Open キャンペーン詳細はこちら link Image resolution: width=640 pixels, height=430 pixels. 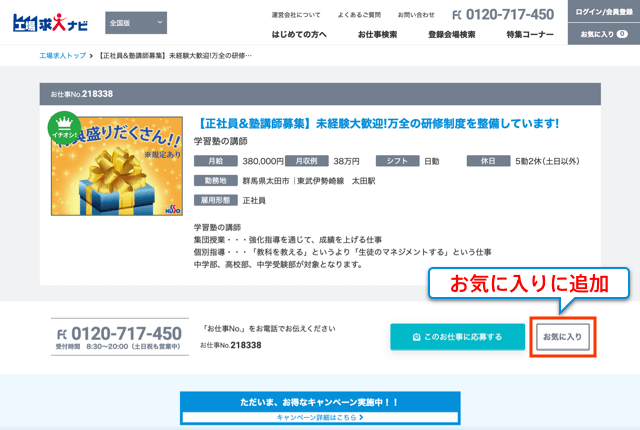[320, 417]
